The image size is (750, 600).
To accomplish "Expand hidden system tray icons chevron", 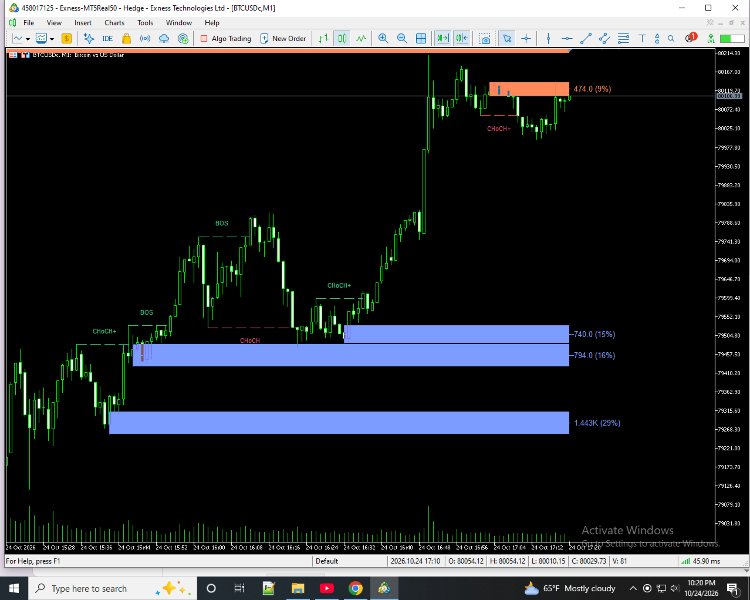I will (633, 588).
